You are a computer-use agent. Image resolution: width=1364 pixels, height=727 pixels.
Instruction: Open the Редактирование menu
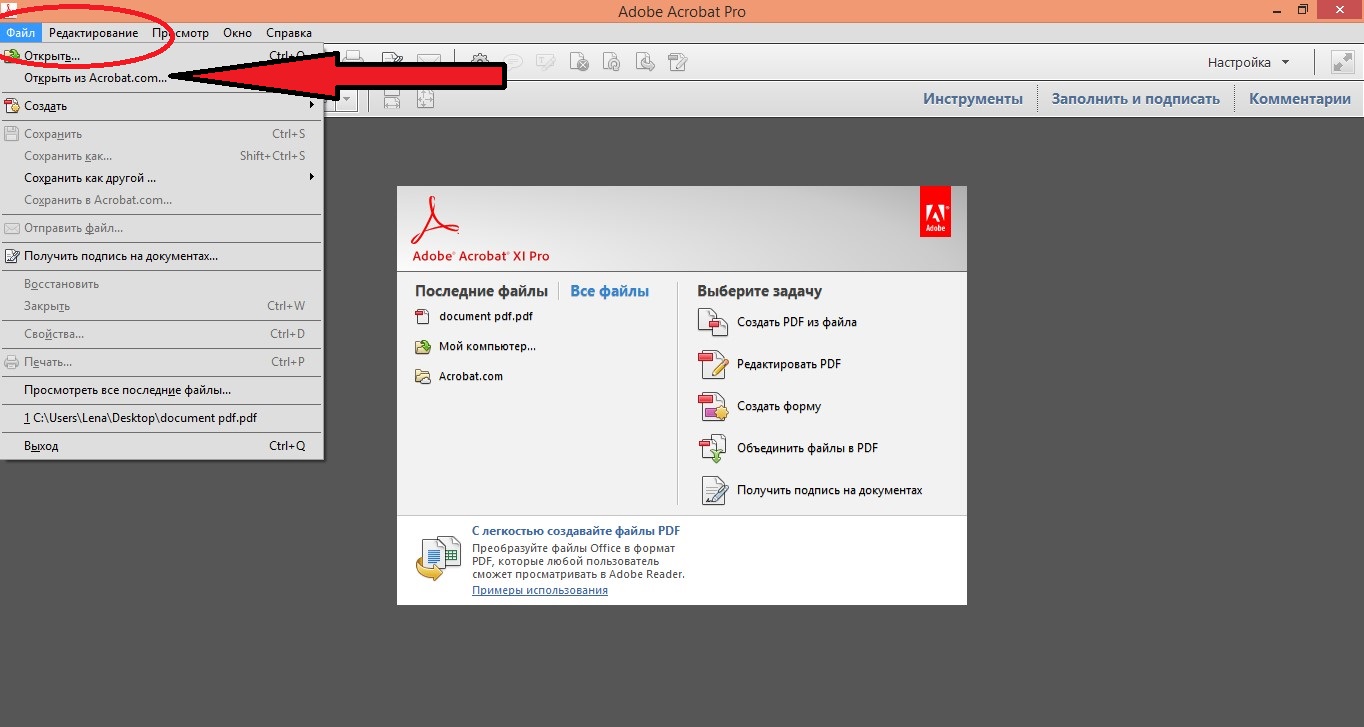(x=94, y=33)
